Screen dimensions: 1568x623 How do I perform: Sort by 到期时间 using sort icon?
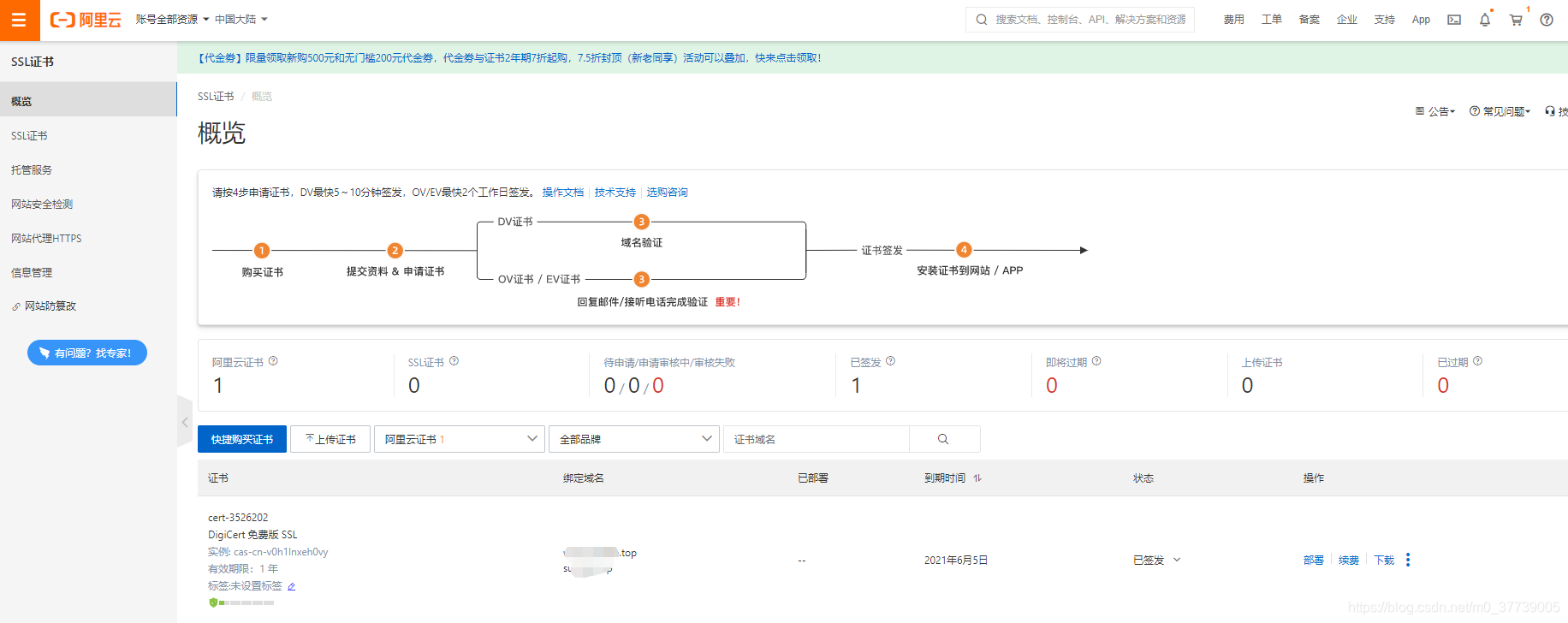pos(977,478)
